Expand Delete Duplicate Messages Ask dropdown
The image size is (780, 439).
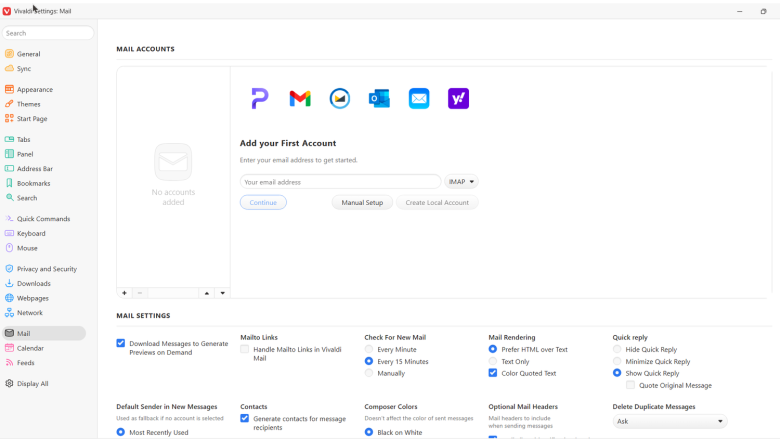tap(670, 422)
